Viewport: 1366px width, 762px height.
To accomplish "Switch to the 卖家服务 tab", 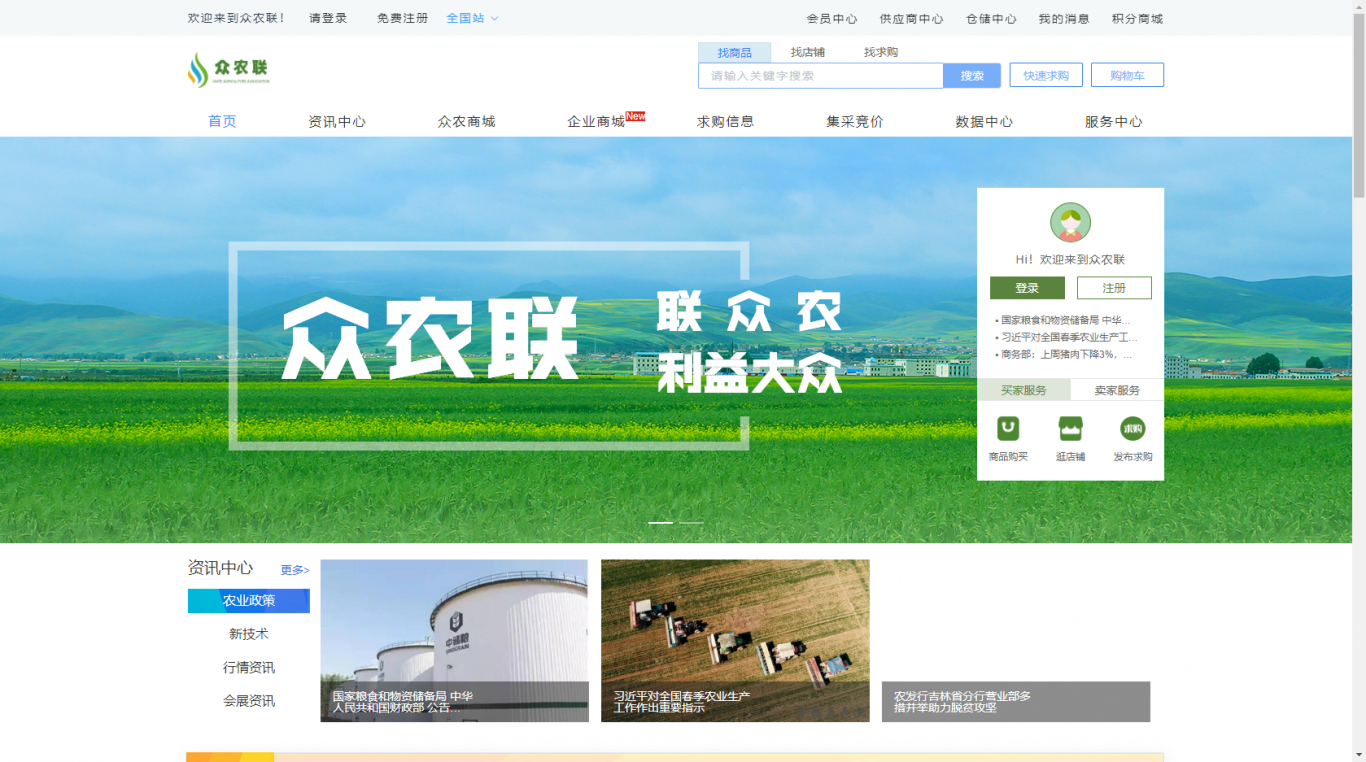I will click(1117, 390).
